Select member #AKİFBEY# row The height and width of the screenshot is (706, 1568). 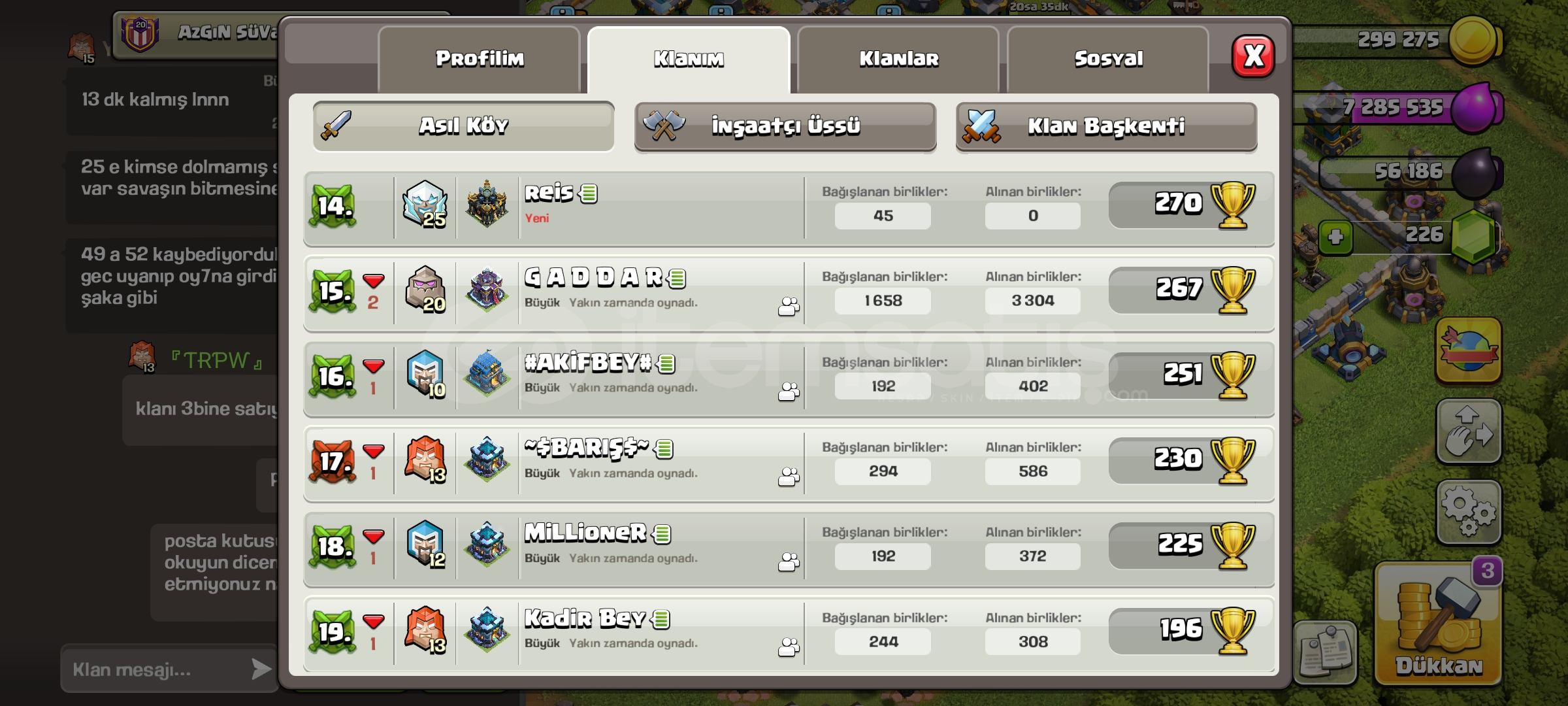coord(789,378)
